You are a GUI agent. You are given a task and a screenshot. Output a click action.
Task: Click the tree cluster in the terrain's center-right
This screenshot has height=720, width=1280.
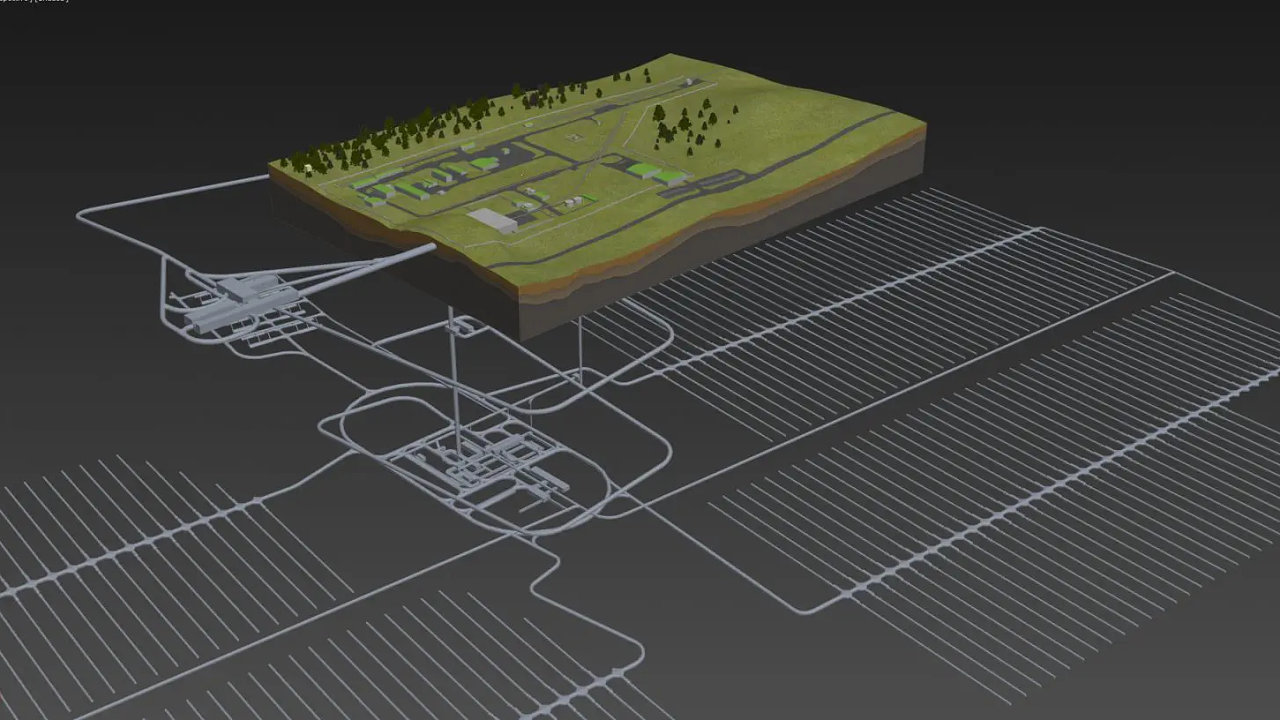coord(685,125)
